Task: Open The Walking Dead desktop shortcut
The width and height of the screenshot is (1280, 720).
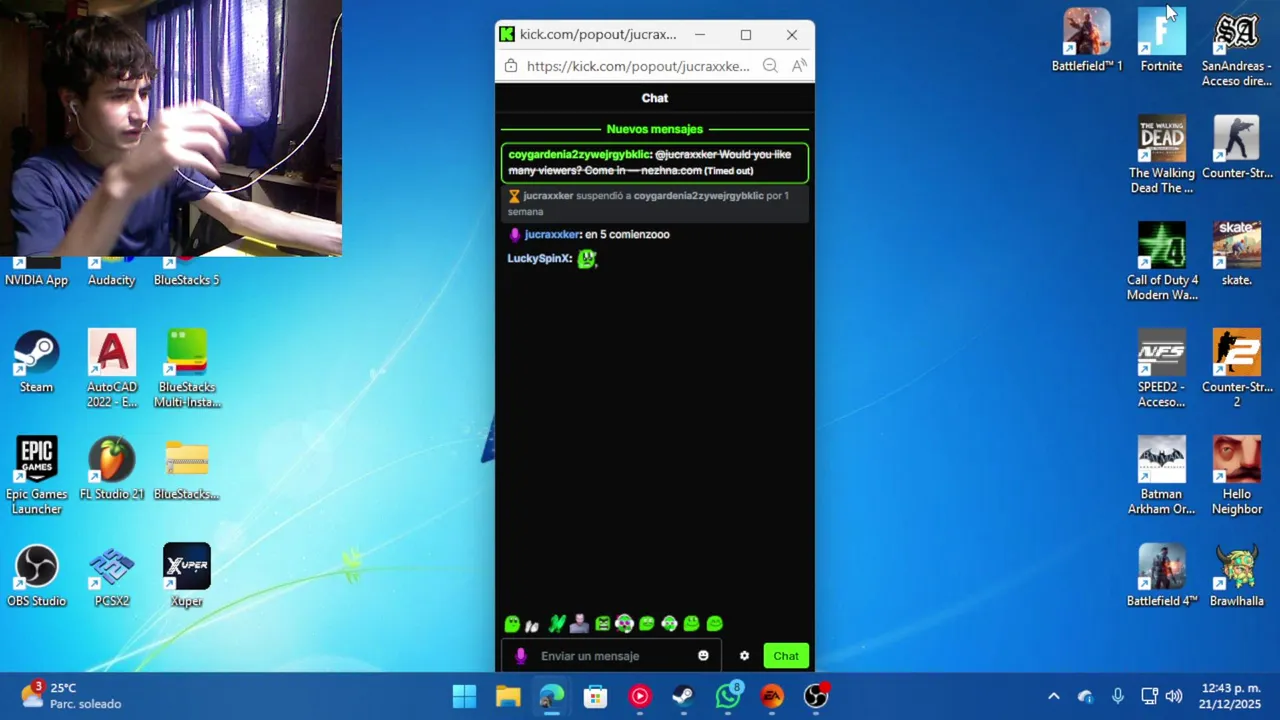Action: click(x=1161, y=155)
